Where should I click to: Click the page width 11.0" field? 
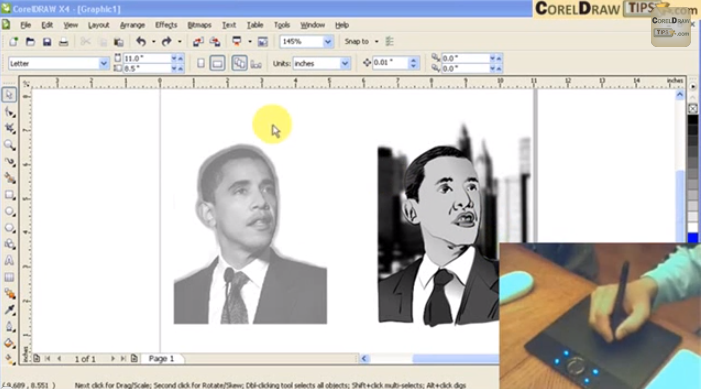click(x=147, y=59)
